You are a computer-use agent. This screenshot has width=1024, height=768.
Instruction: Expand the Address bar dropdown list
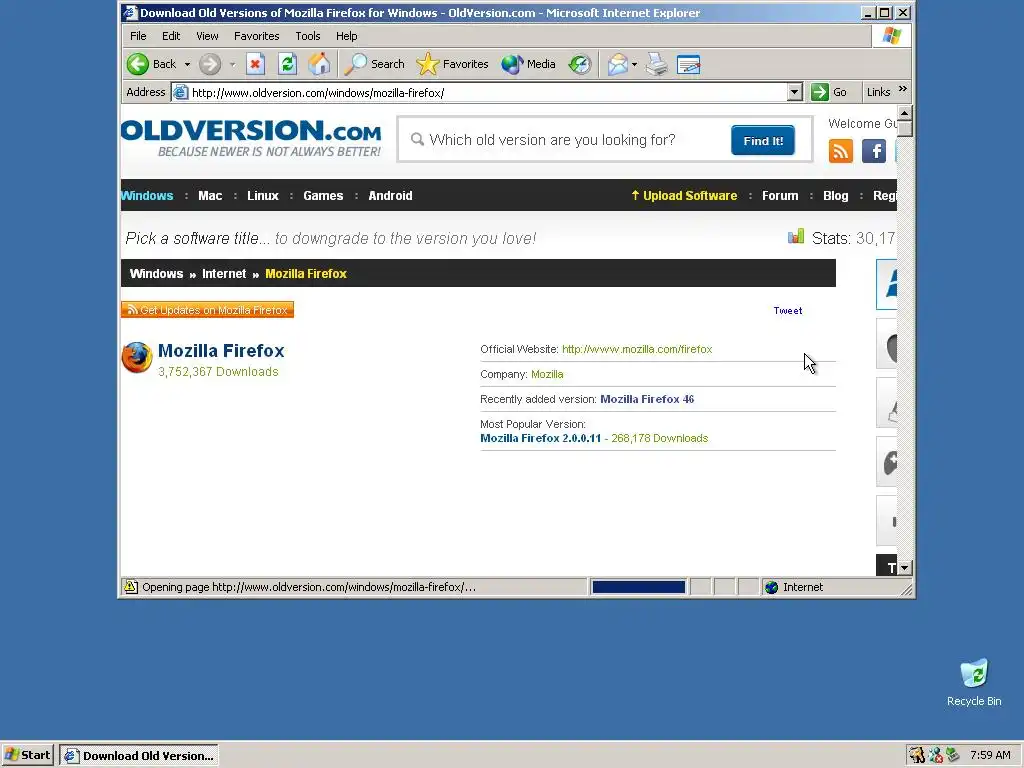pyautogui.click(x=795, y=92)
